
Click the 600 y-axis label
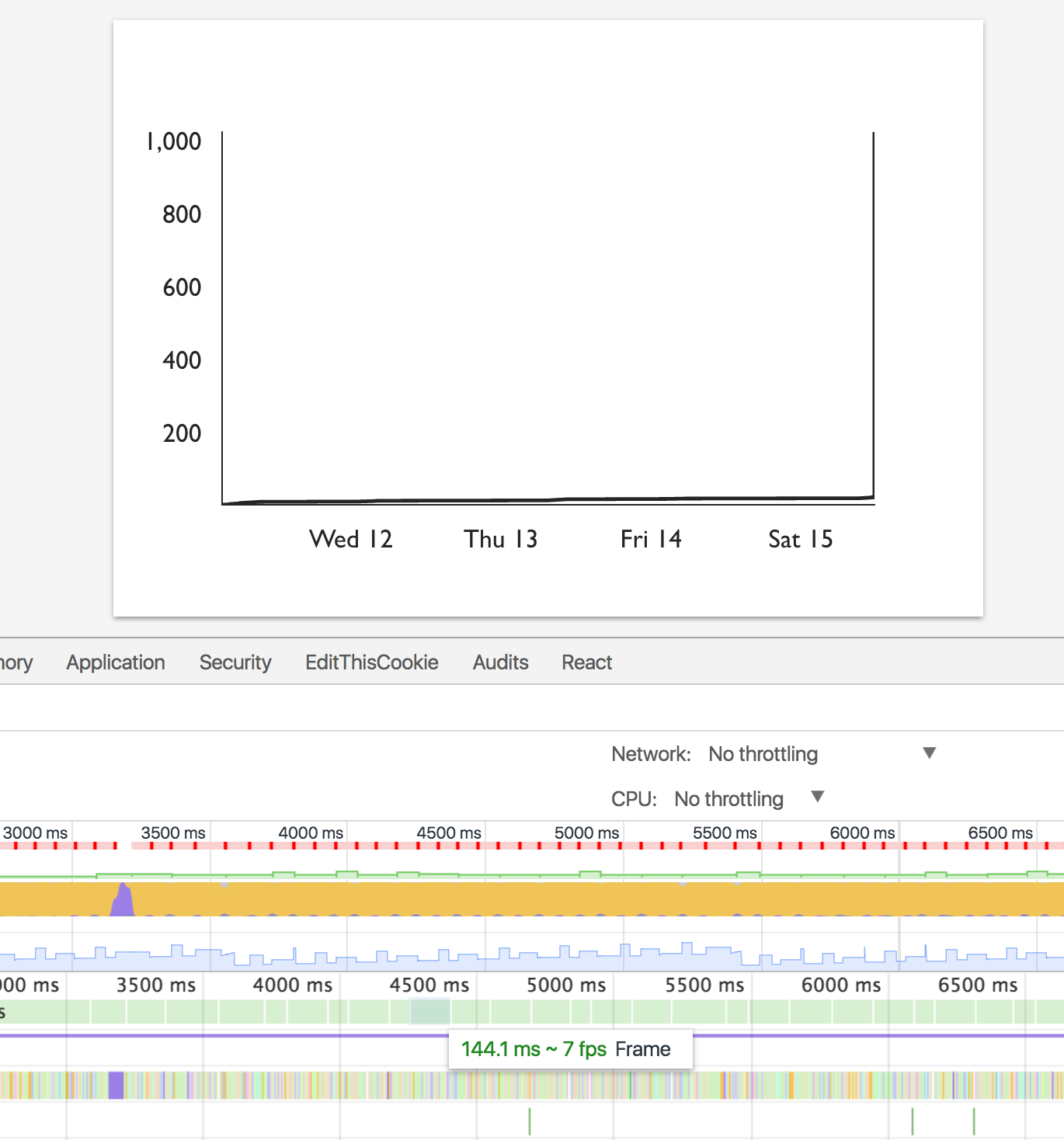tap(182, 287)
